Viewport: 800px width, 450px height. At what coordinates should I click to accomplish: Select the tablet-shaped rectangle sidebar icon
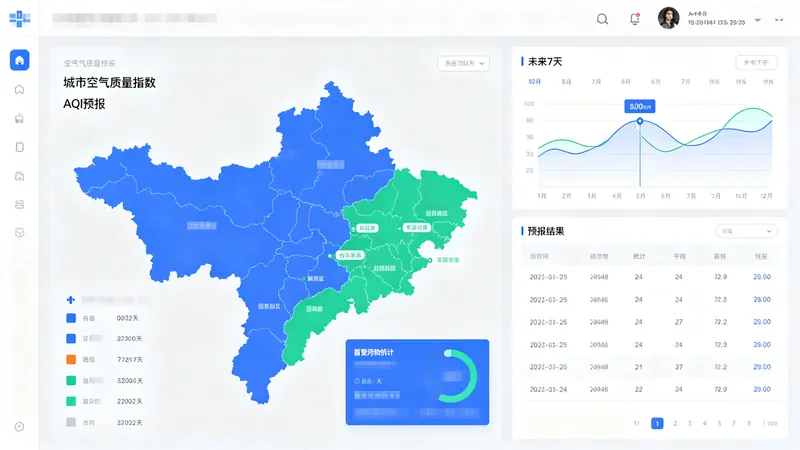pyautogui.click(x=19, y=147)
